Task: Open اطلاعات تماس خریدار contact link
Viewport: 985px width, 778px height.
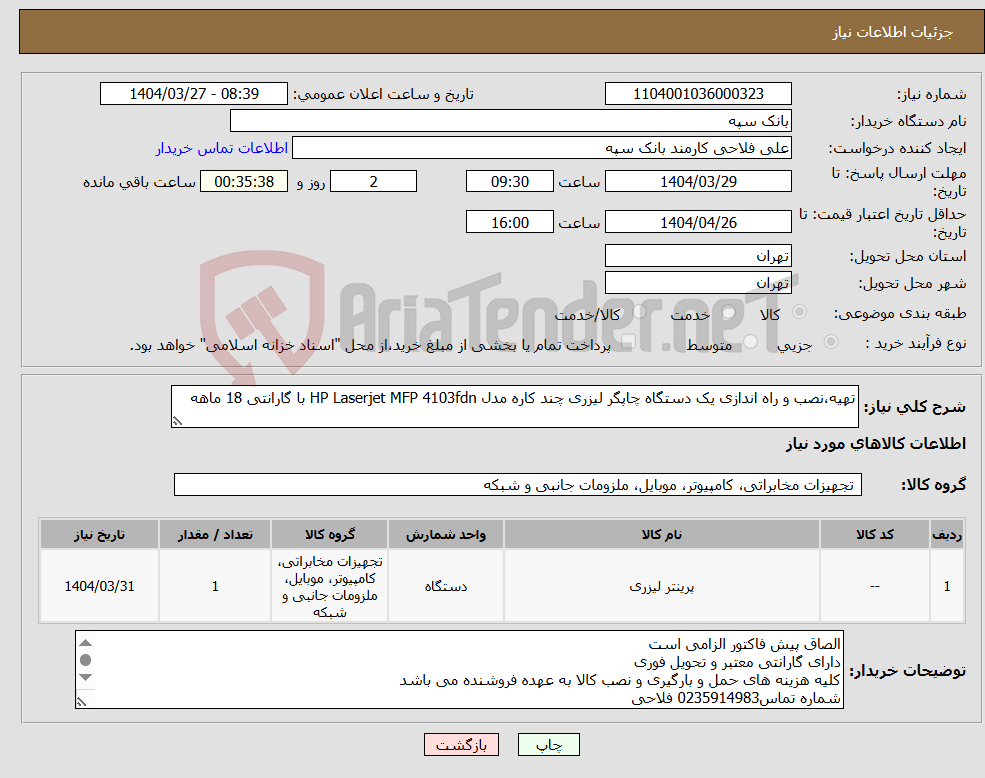Action: click(x=222, y=148)
